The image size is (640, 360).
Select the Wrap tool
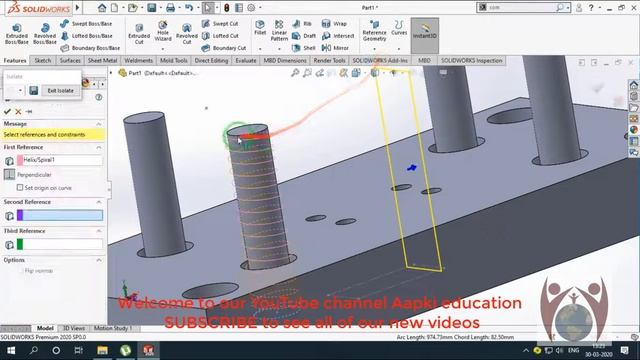(x=334, y=24)
